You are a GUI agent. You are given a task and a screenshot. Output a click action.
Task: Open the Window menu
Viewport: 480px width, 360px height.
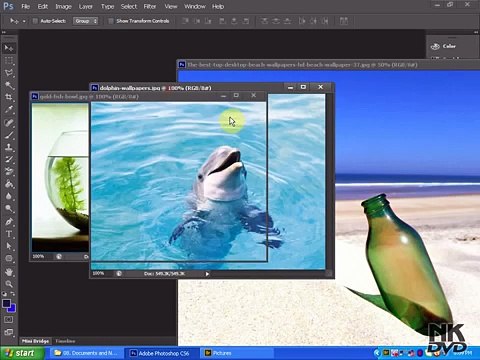tap(195, 6)
